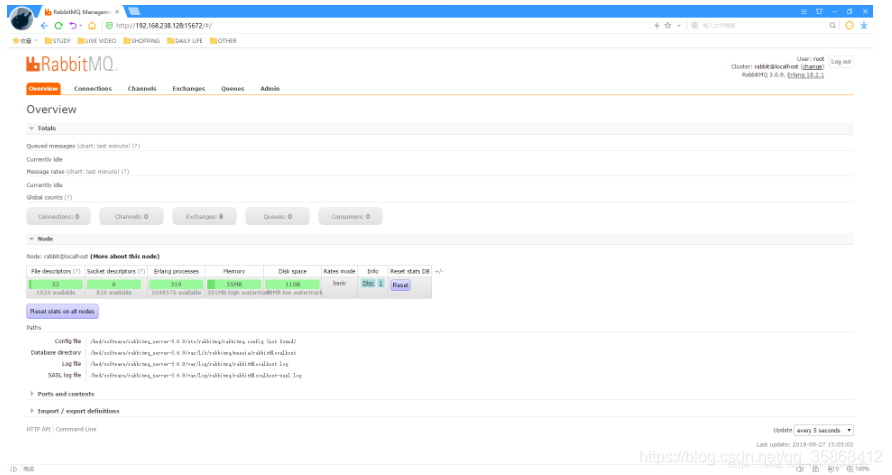Click the Connections: 0 count button

coord(59,217)
